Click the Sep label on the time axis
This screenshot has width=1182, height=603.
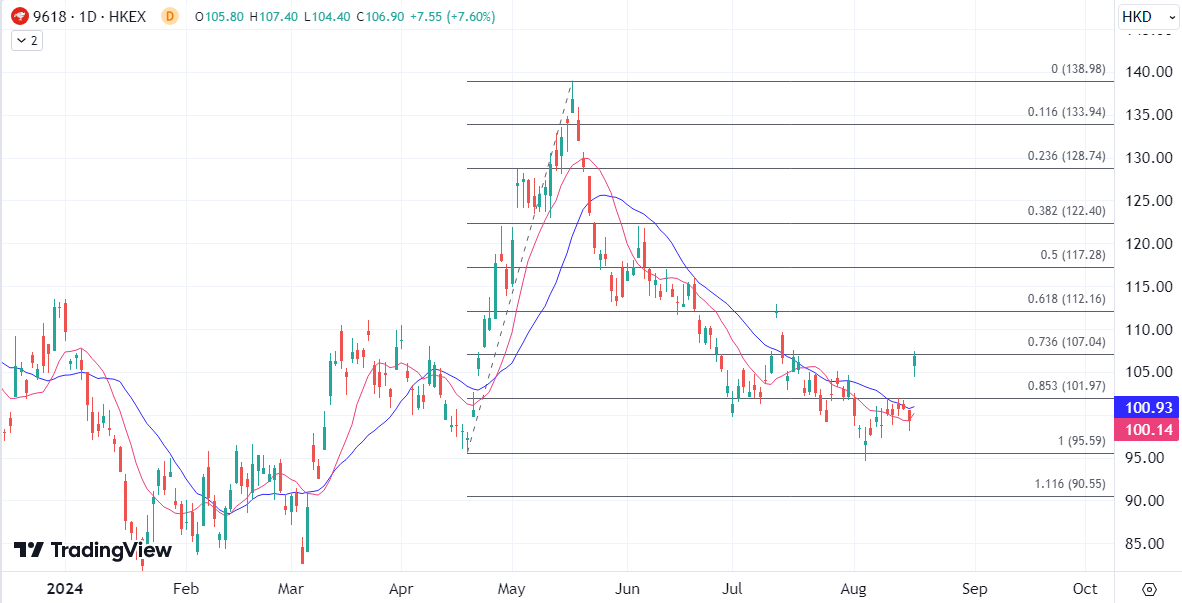tap(975, 588)
